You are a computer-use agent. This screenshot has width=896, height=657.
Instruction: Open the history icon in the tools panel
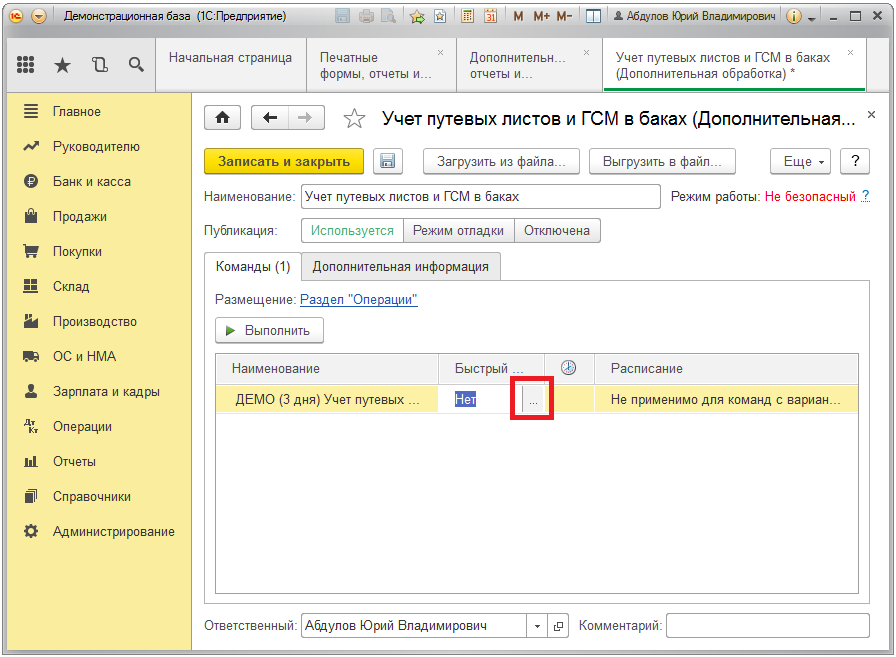point(99,65)
